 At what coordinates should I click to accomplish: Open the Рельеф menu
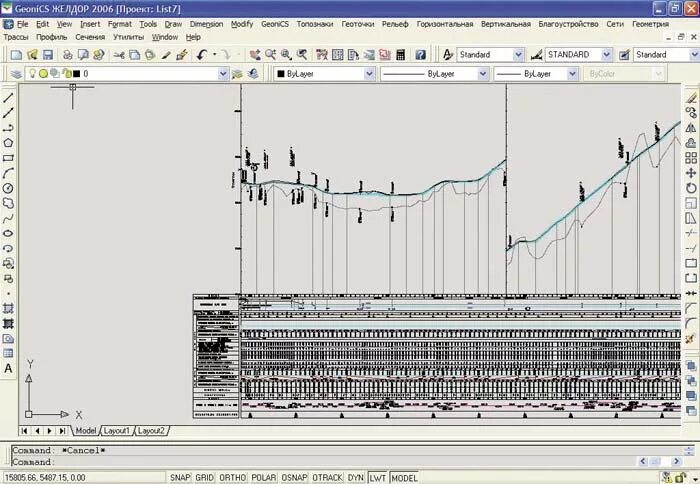(395, 24)
